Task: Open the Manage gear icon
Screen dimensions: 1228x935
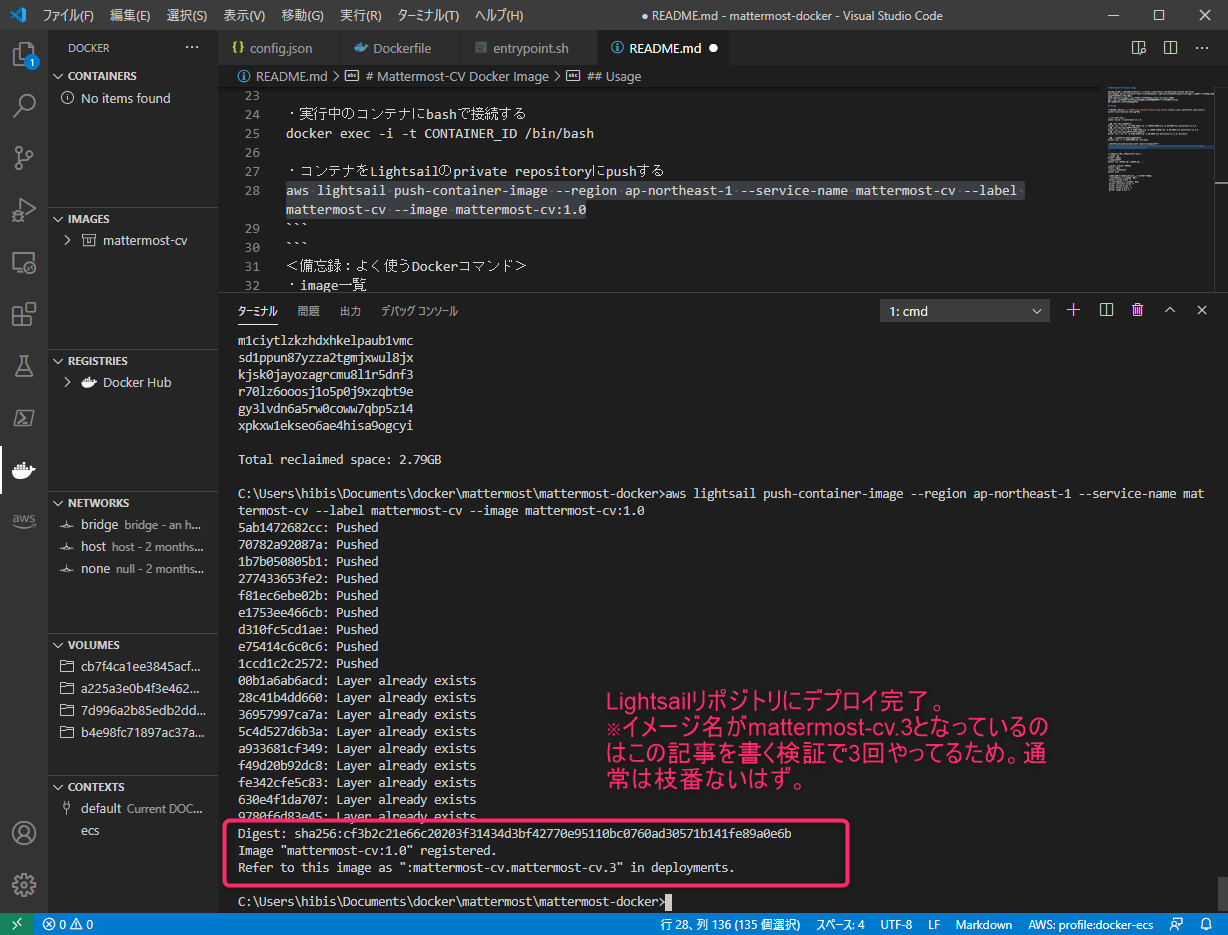Action: tap(24, 885)
